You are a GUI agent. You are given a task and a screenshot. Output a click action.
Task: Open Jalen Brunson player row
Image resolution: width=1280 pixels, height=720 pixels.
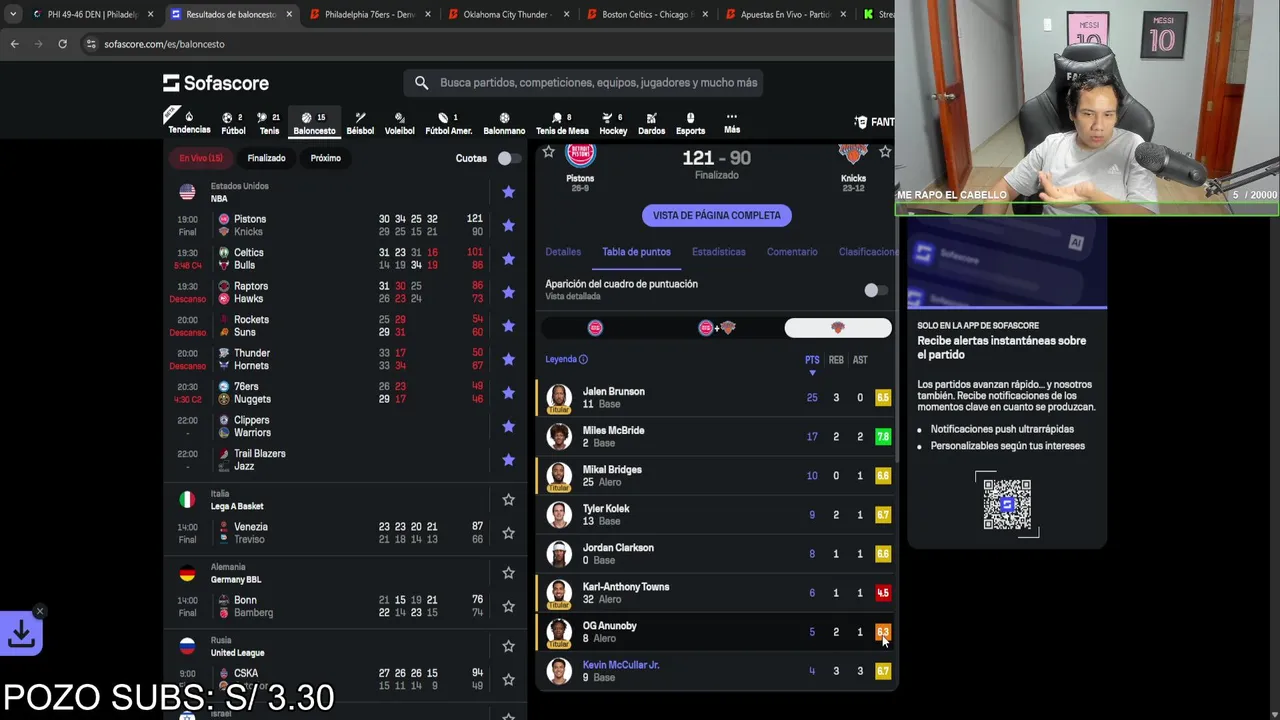click(716, 397)
